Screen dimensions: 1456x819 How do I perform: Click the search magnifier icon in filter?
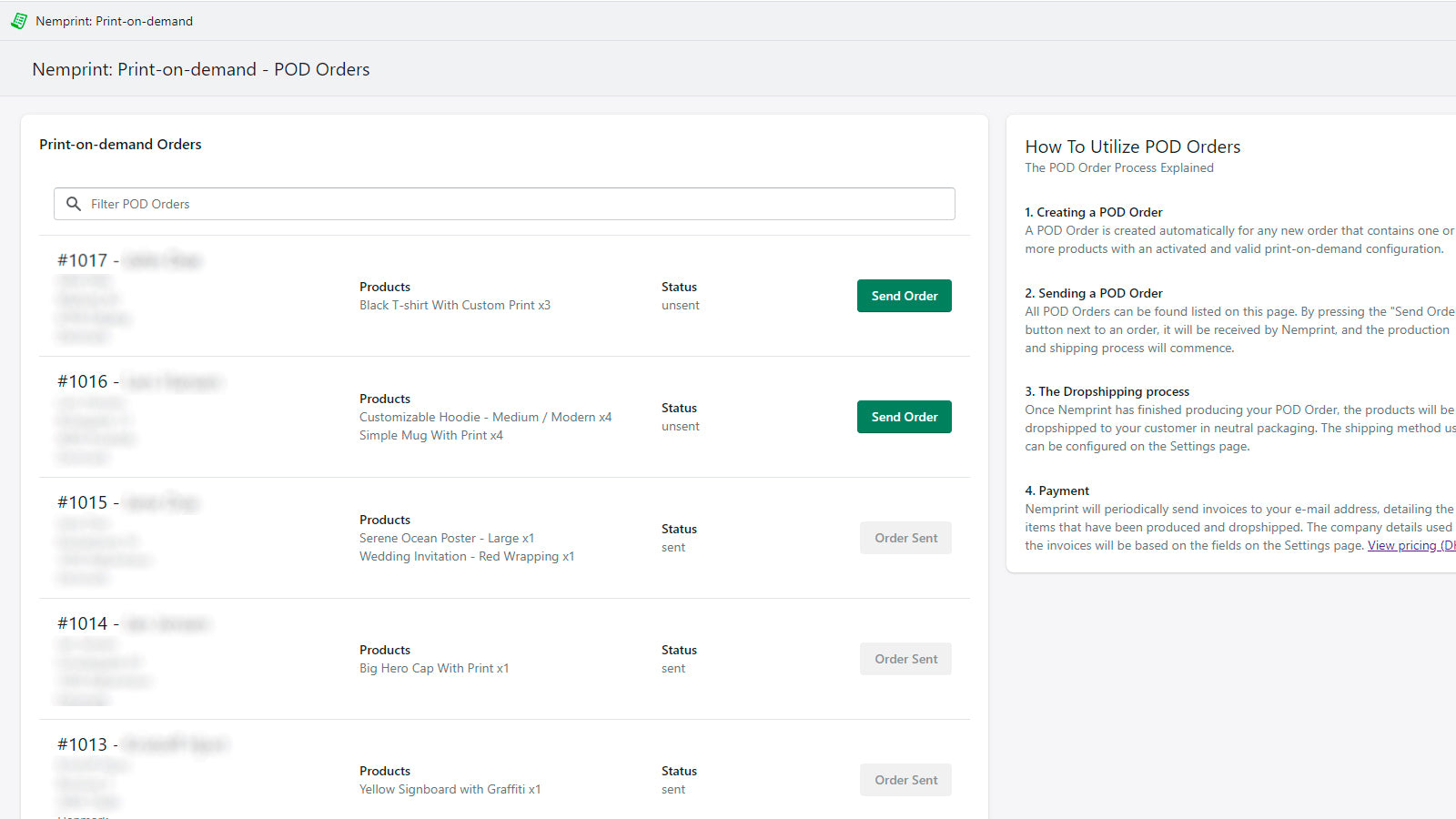click(74, 204)
